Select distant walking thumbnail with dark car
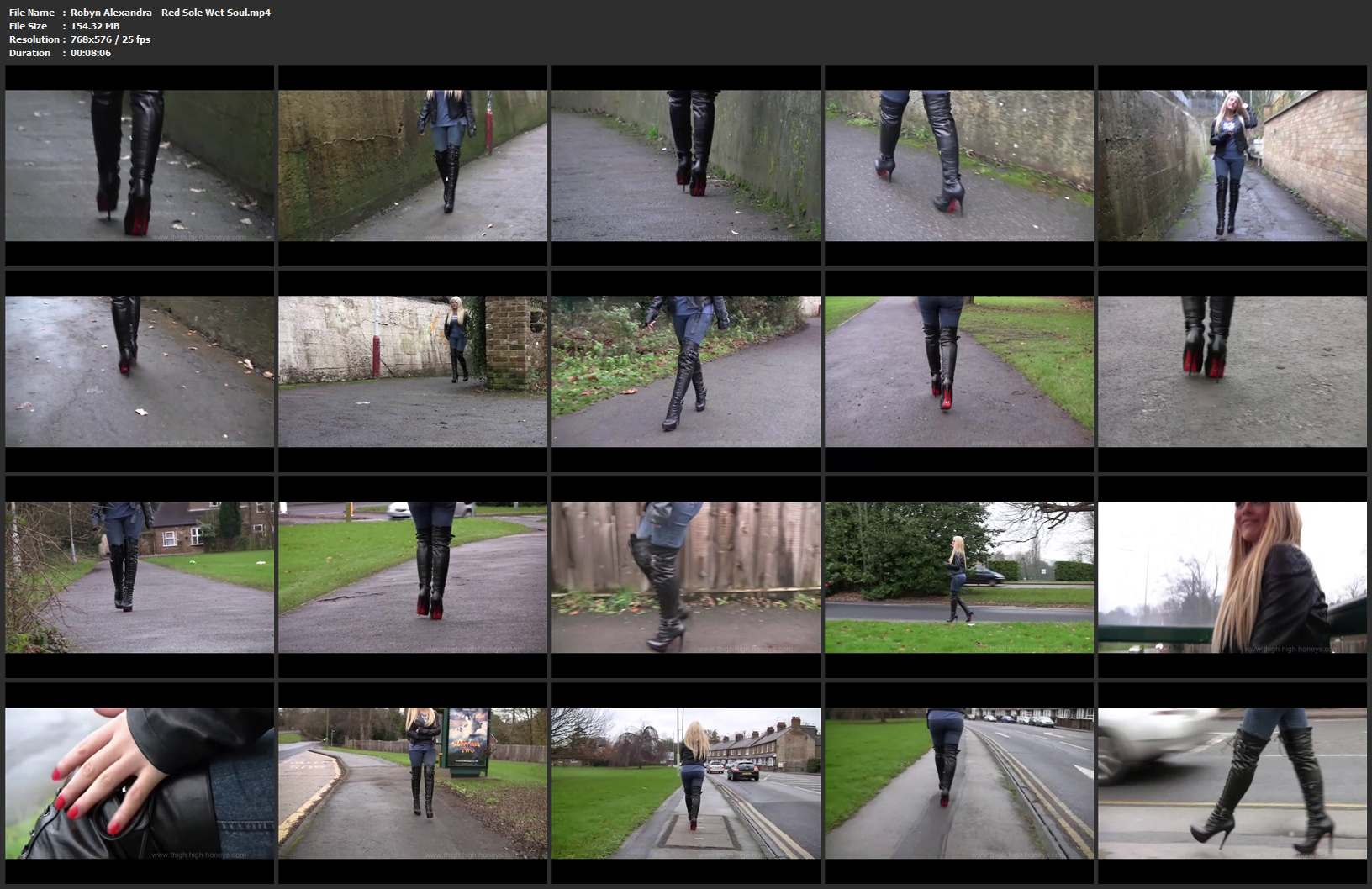 [959, 577]
